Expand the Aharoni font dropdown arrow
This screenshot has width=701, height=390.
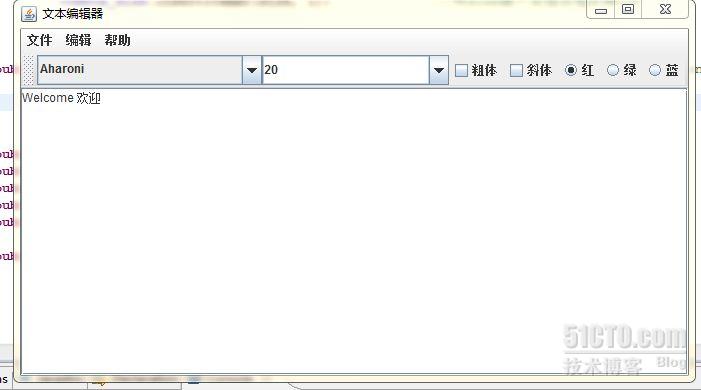[252, 70]
